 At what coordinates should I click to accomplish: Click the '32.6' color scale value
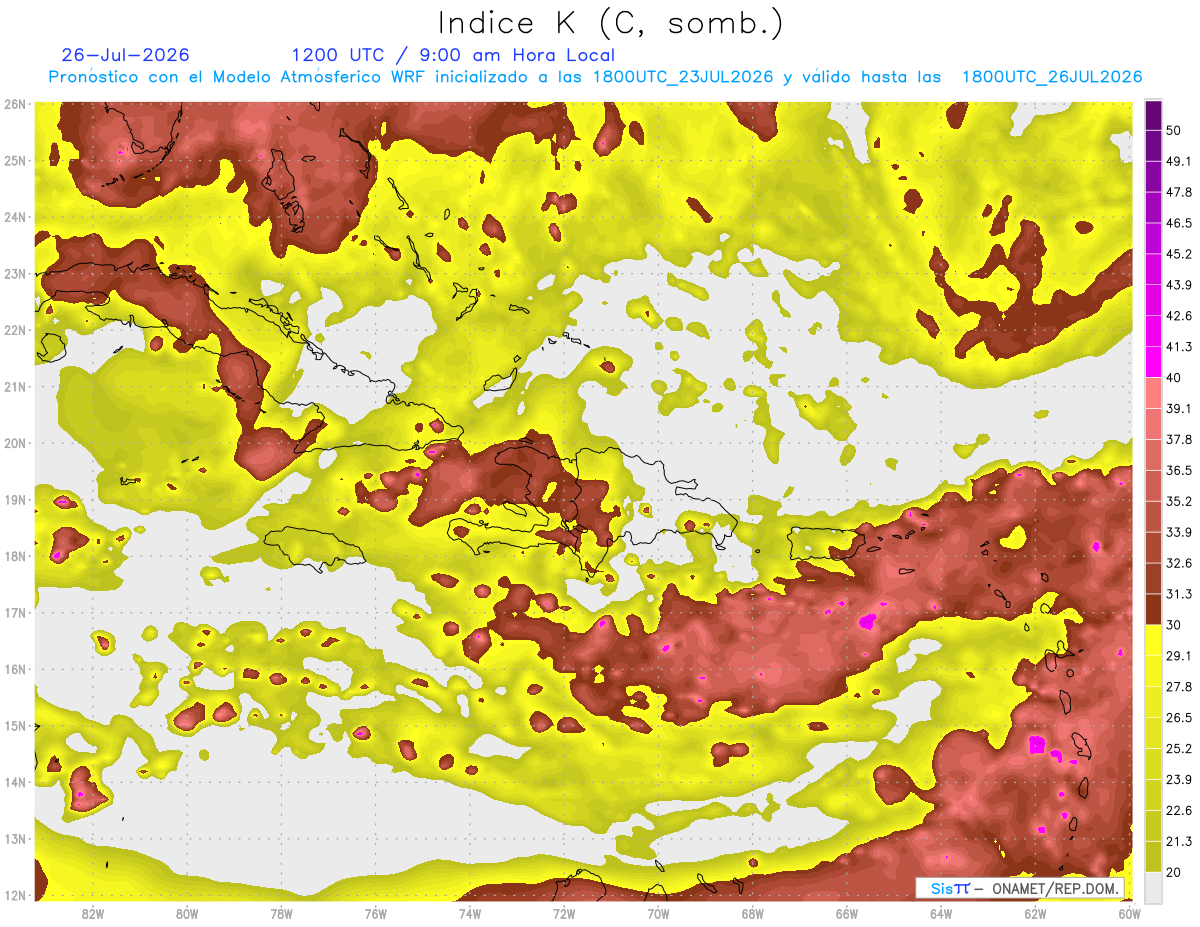1179,563
